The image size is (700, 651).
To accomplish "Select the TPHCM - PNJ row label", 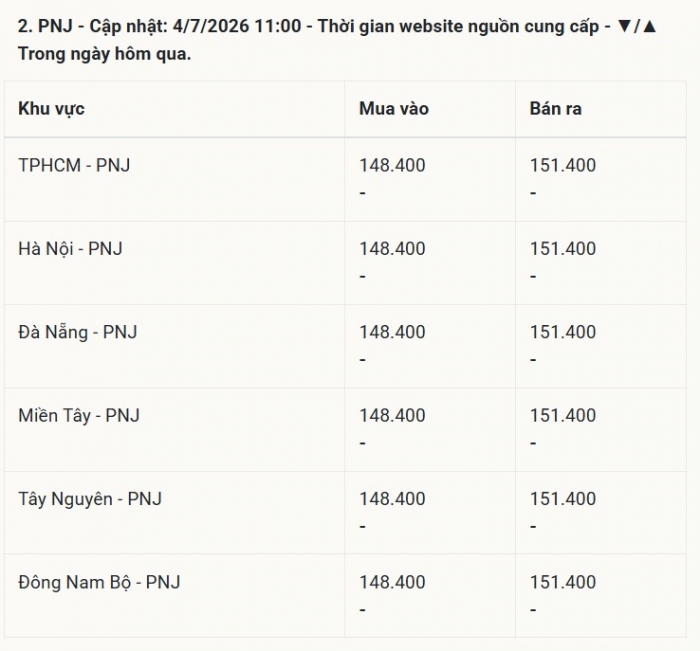I will coord(74,165).
